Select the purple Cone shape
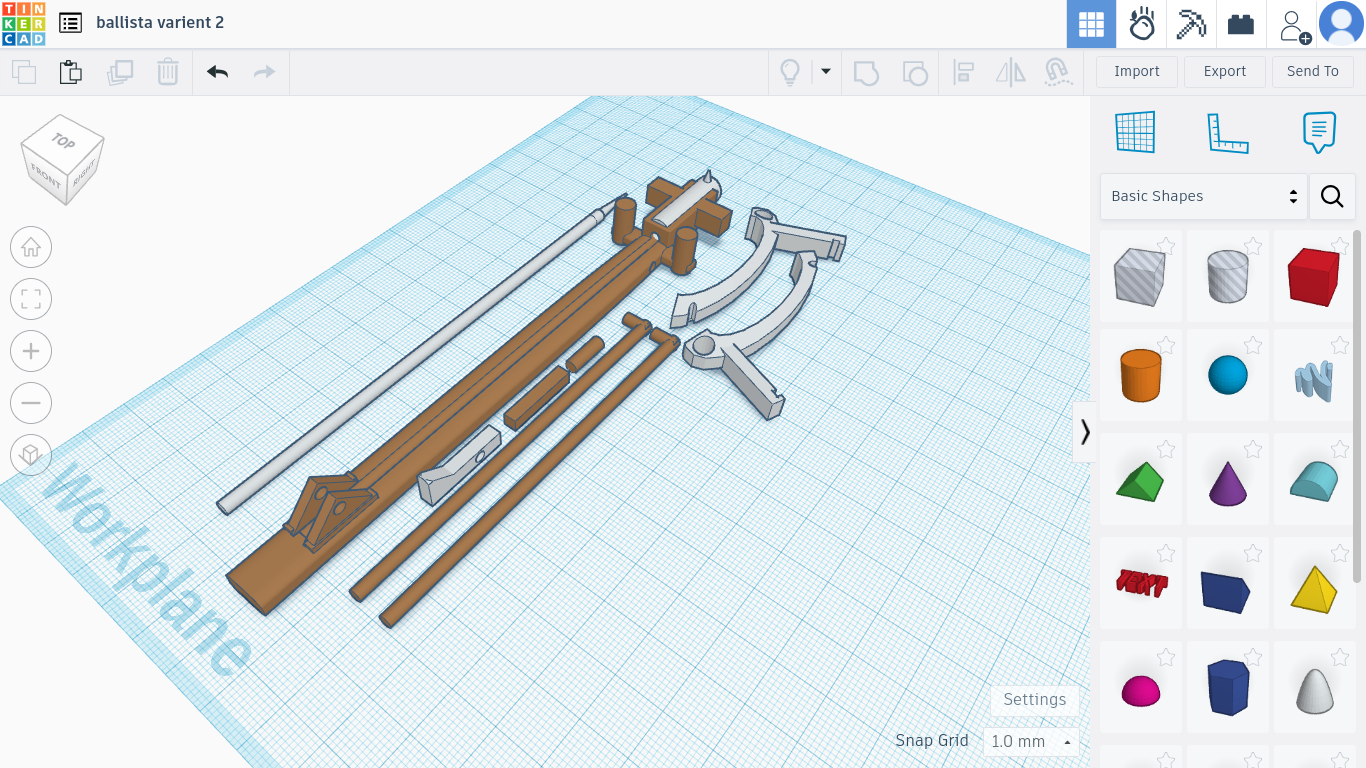This screenshot has height=768, width=1366. pyautogui.click(x=1227, y=482)
